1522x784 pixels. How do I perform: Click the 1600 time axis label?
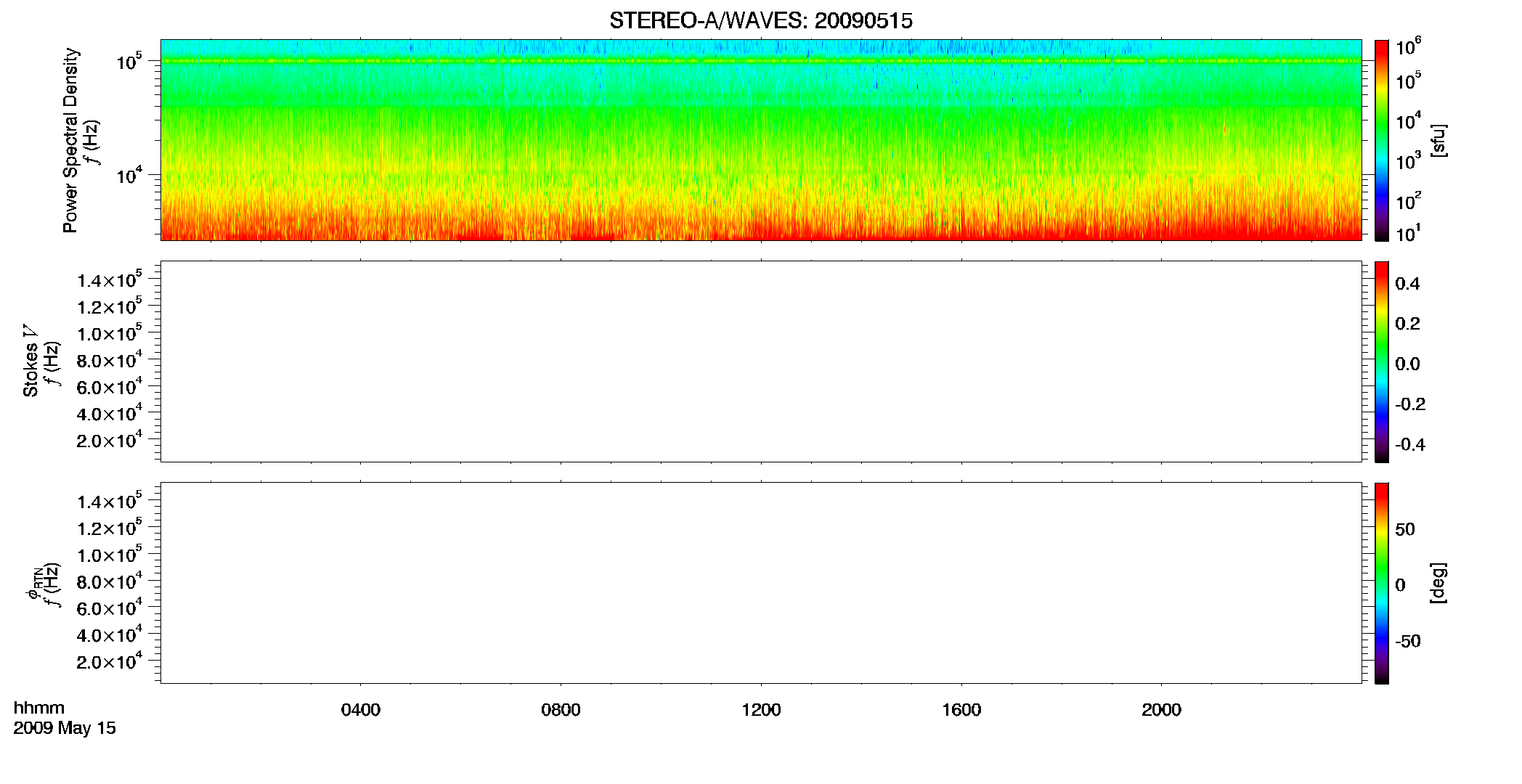[x=961, y=710]
